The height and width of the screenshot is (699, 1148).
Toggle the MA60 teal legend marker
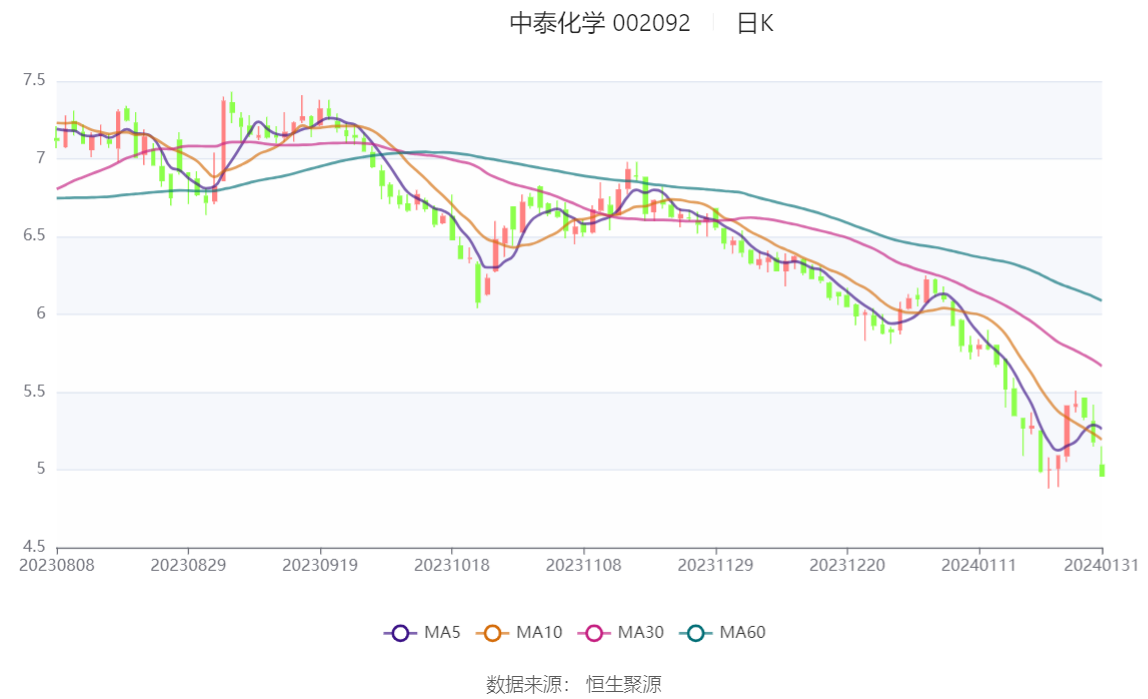click(696, 633)
